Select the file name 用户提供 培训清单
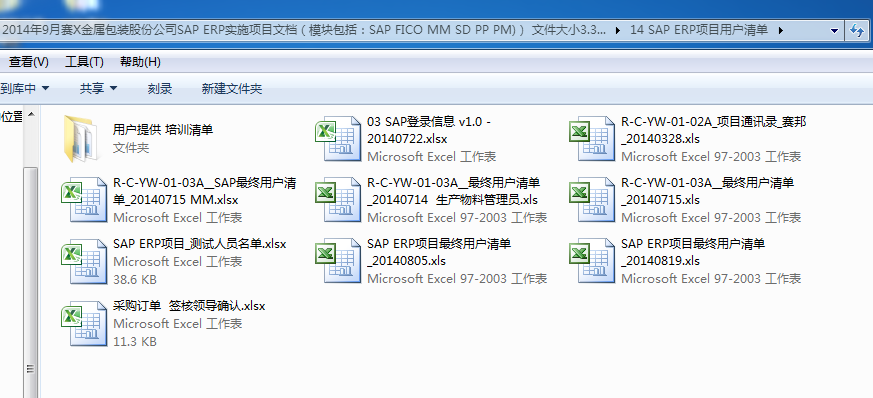This screenshot has height=398, width=873. tap(163, 130)
